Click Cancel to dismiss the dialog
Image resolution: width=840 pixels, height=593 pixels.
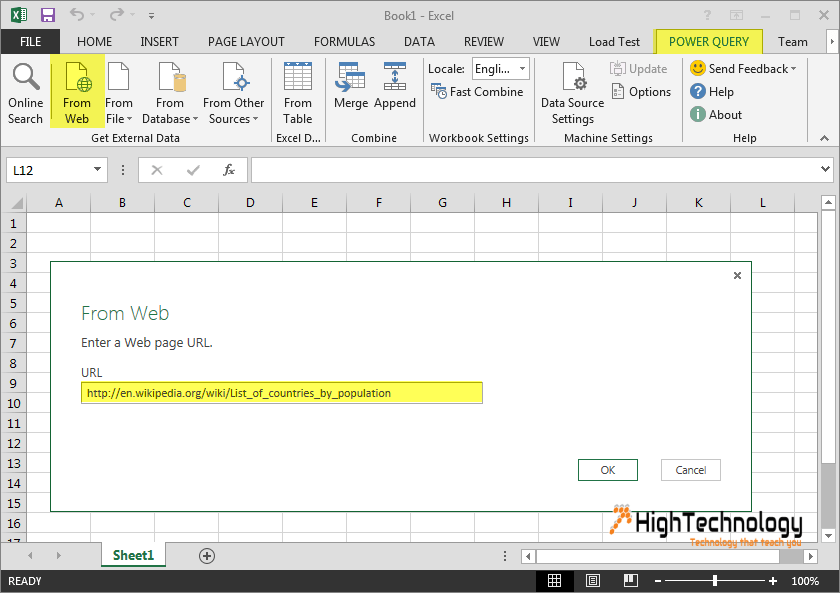(690, 470)
